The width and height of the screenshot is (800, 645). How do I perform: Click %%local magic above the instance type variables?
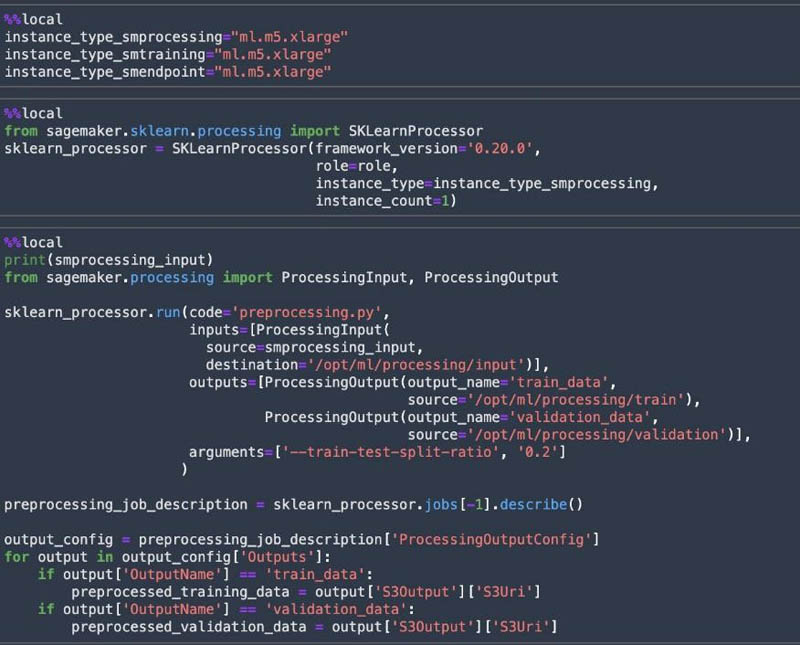34,19
